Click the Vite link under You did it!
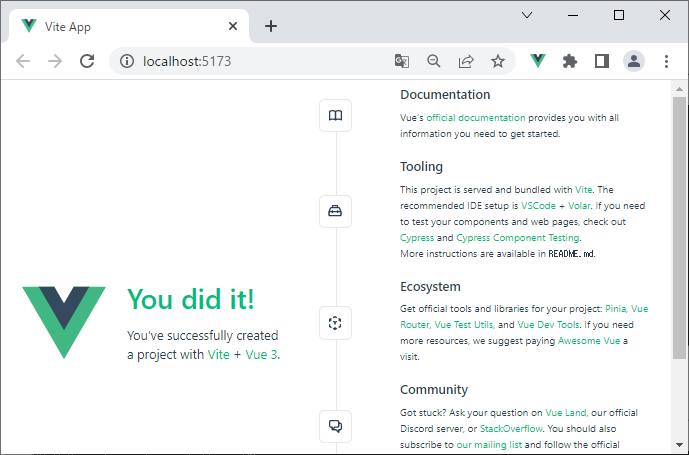 tap(218, 354)
